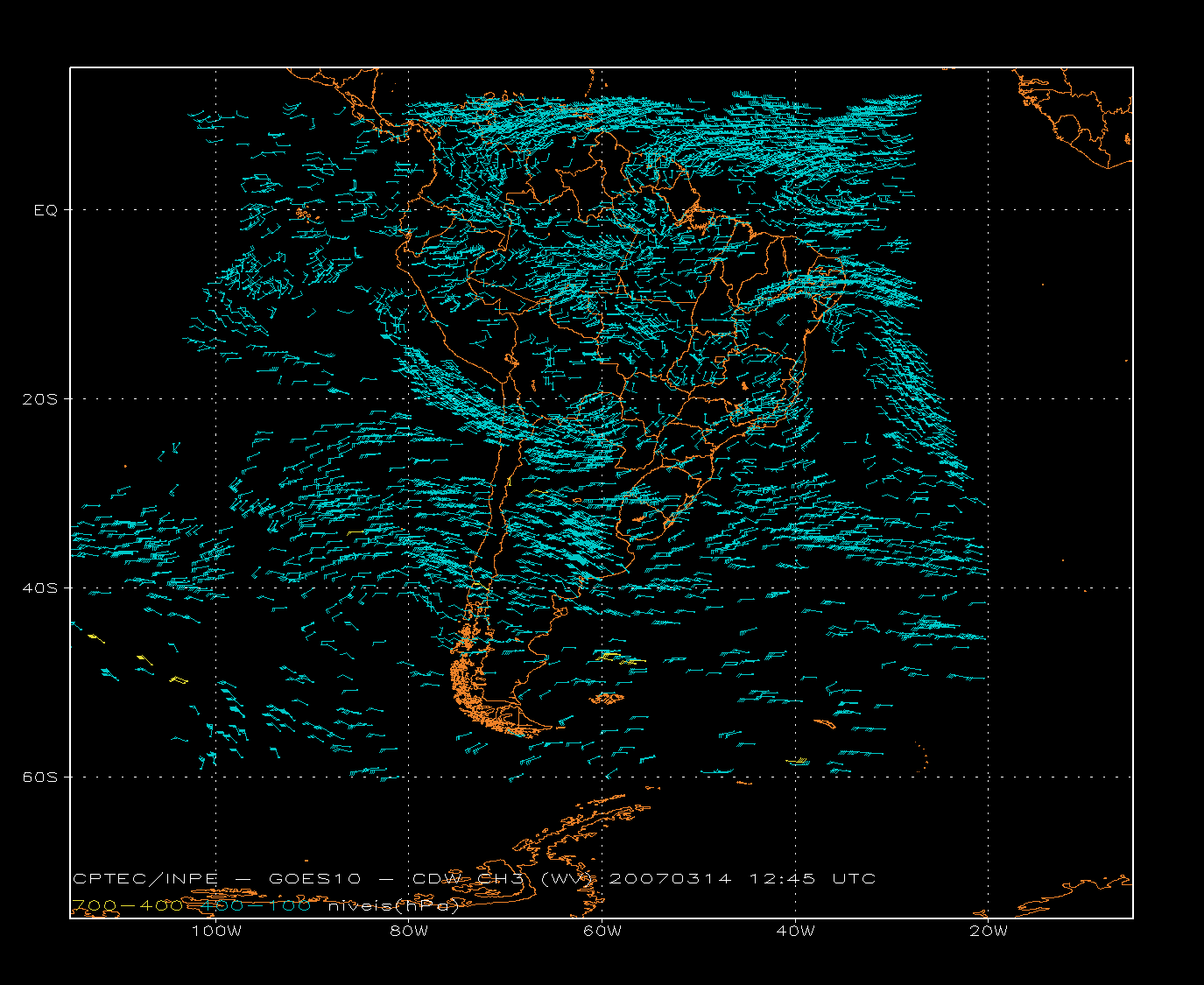1204x985 pixels.
Task: Click the 60S latitude label
Action: tap(40, 777)
